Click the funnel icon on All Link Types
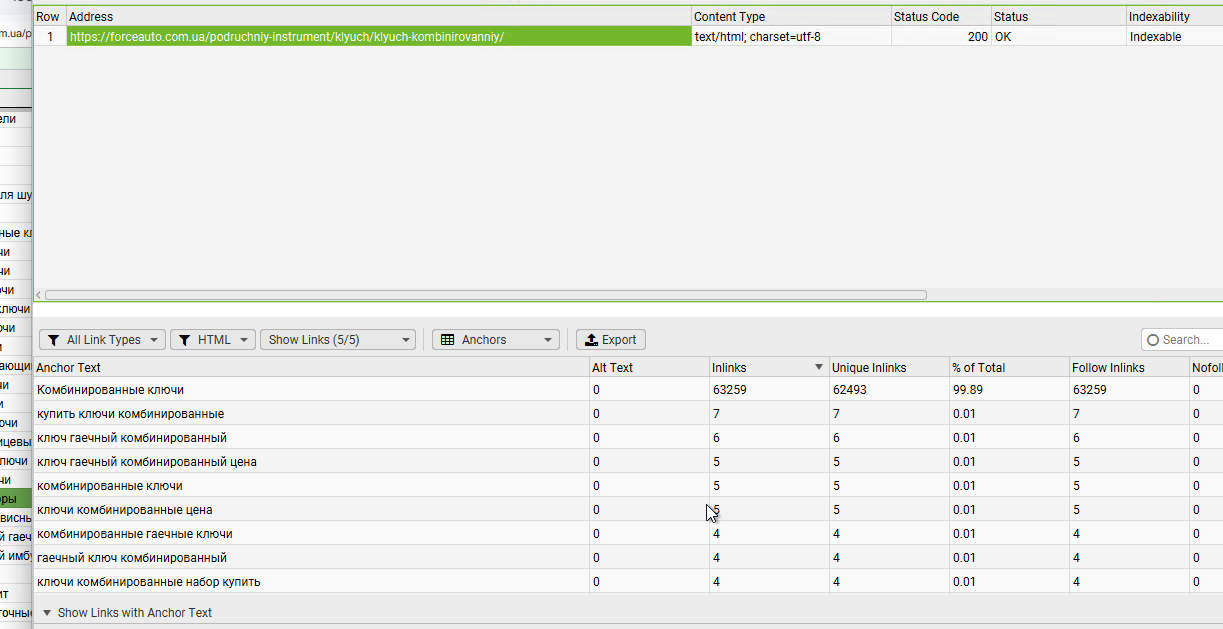 pos(54,340)
